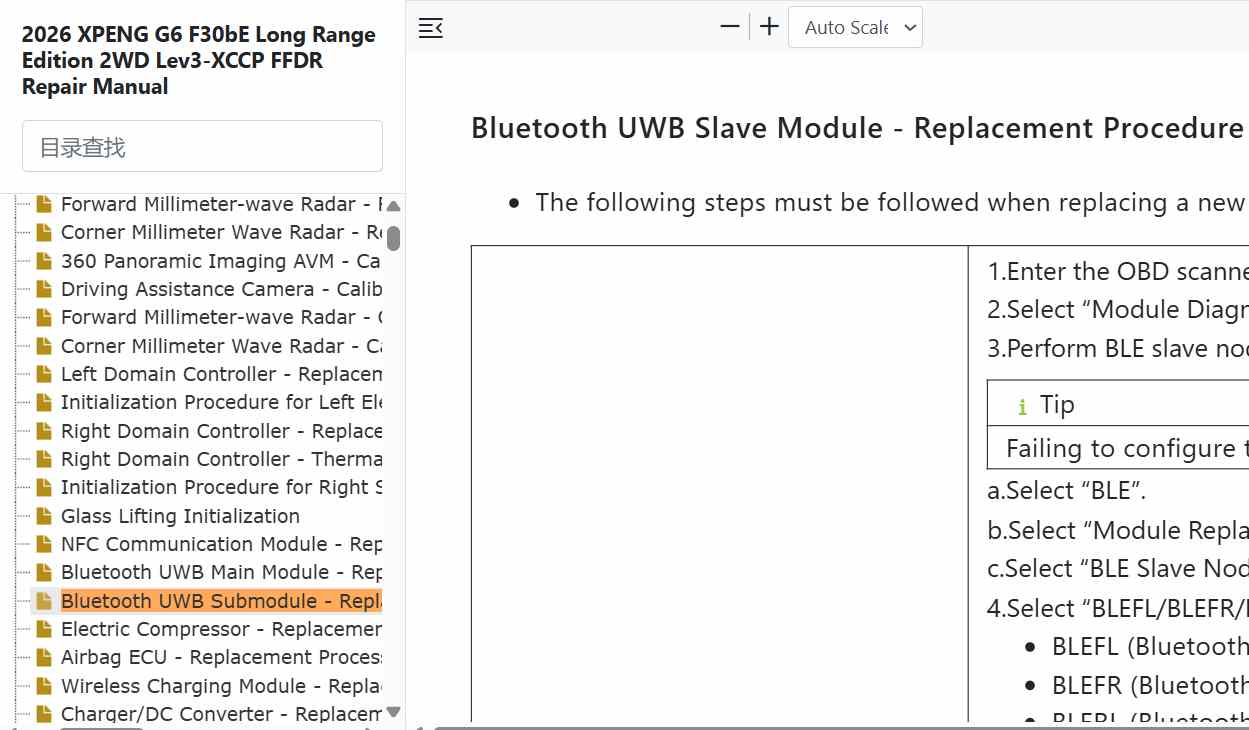Open Left Domain Controller - Replacement entry
Image resolution: width=1249 pixels, height=730 pixels.
click(x=221, y=374)
